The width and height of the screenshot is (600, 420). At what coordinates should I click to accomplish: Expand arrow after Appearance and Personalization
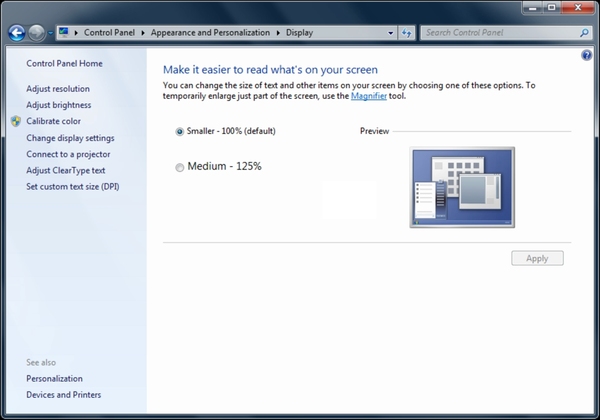pyautogui.click(x=278, y=33)
